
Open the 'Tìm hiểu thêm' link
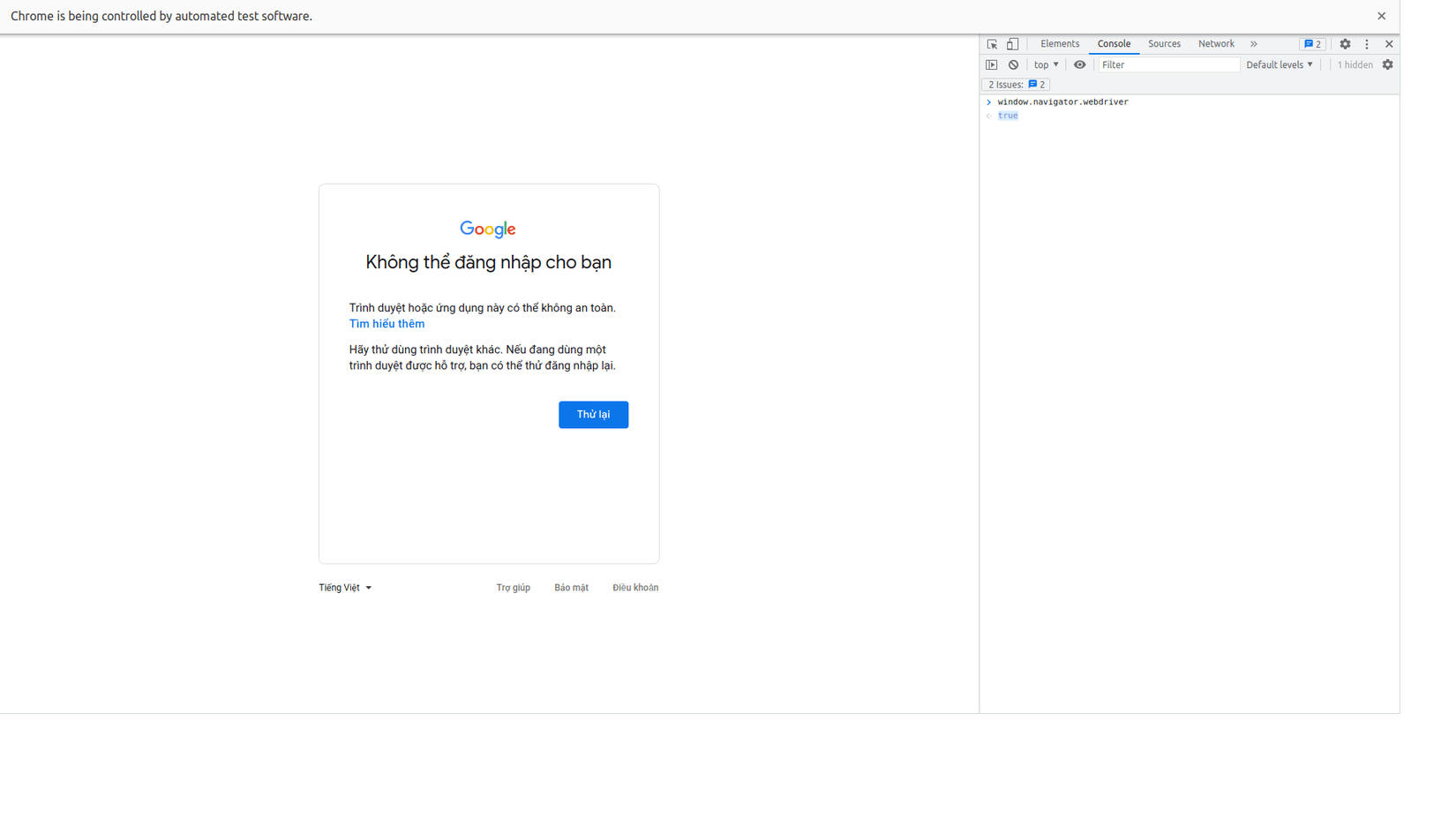pos(386,323)
